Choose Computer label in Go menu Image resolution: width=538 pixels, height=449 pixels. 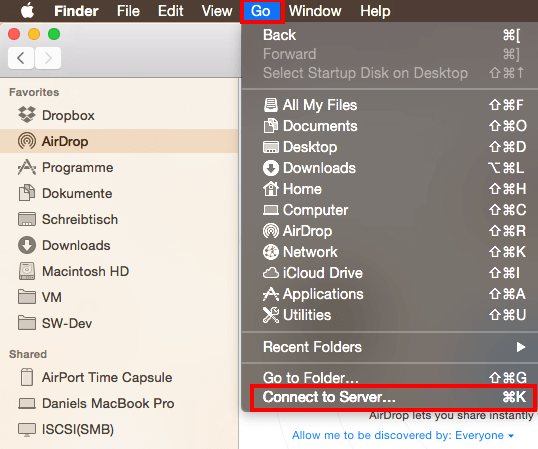[x=315, y=210]
